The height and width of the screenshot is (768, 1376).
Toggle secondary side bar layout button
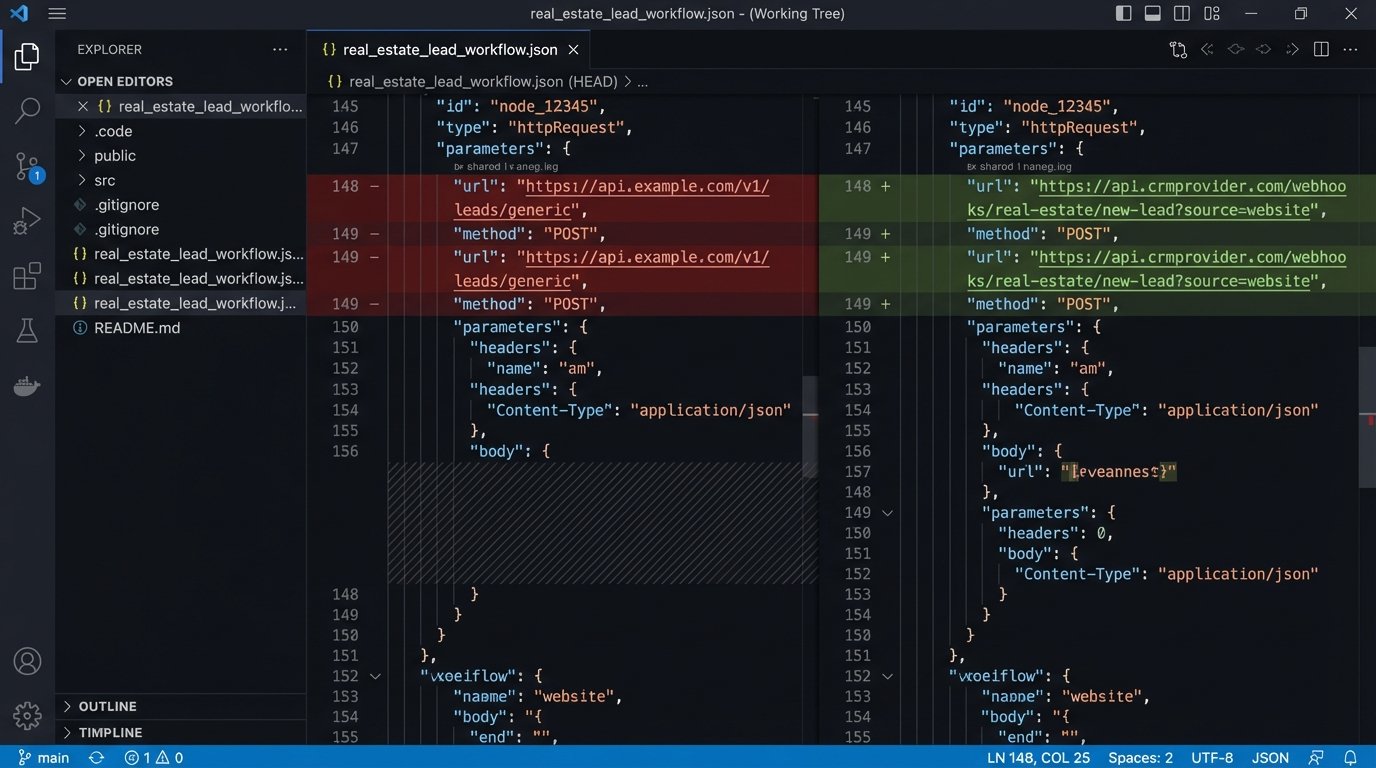coord(1182,14)
